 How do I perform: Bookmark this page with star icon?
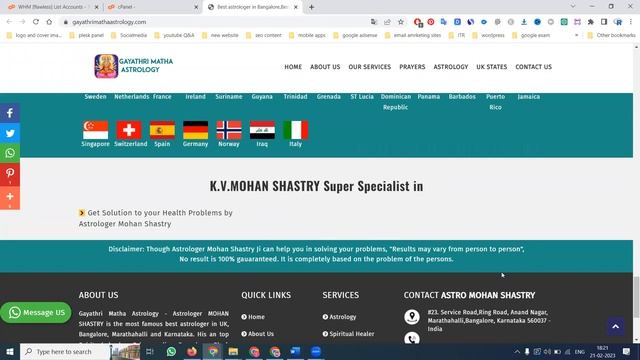click(401, 22)
